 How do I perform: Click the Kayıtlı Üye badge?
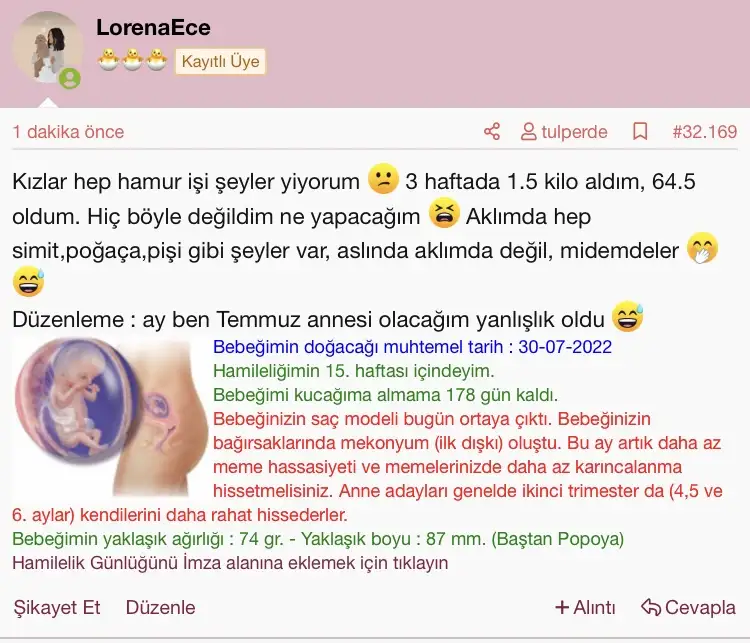221,61
